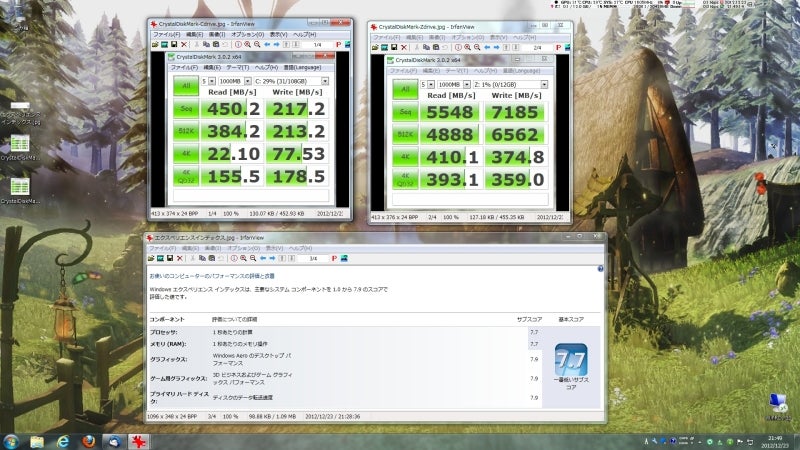The image size is (800, 450).
Task: Click Paste icon in Z-drive IrfanView toolbar
Action: pos(436,47)
